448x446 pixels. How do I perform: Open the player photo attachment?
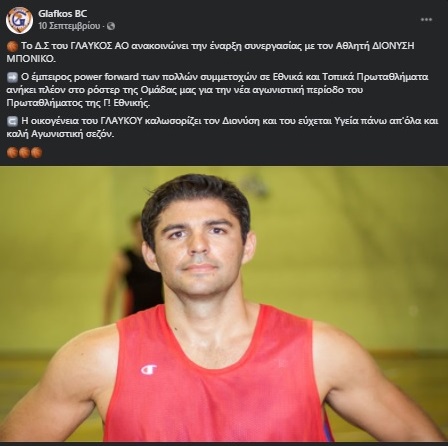coord(224,304)
